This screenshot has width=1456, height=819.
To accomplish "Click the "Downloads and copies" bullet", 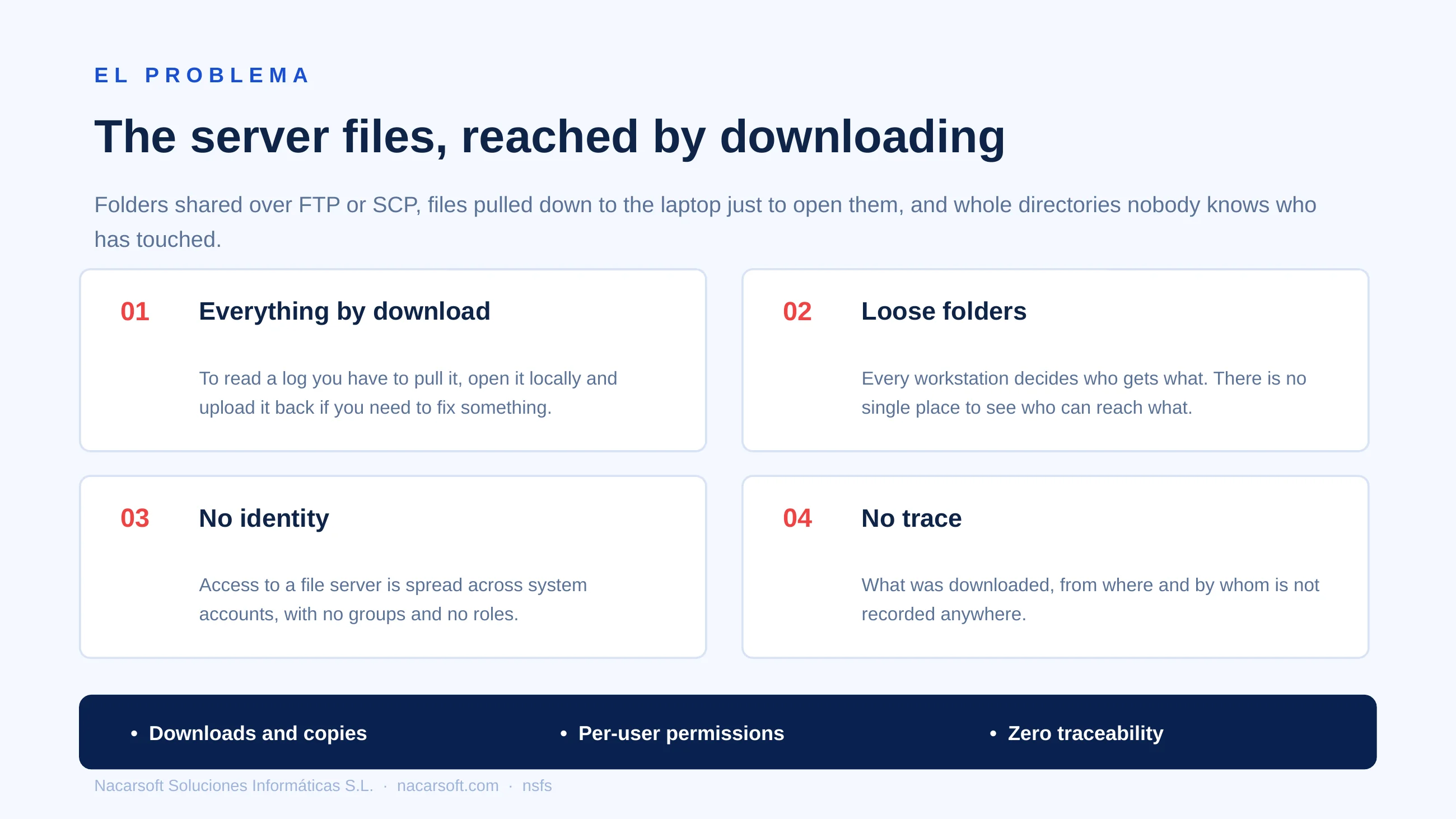I will coord(249,733).
